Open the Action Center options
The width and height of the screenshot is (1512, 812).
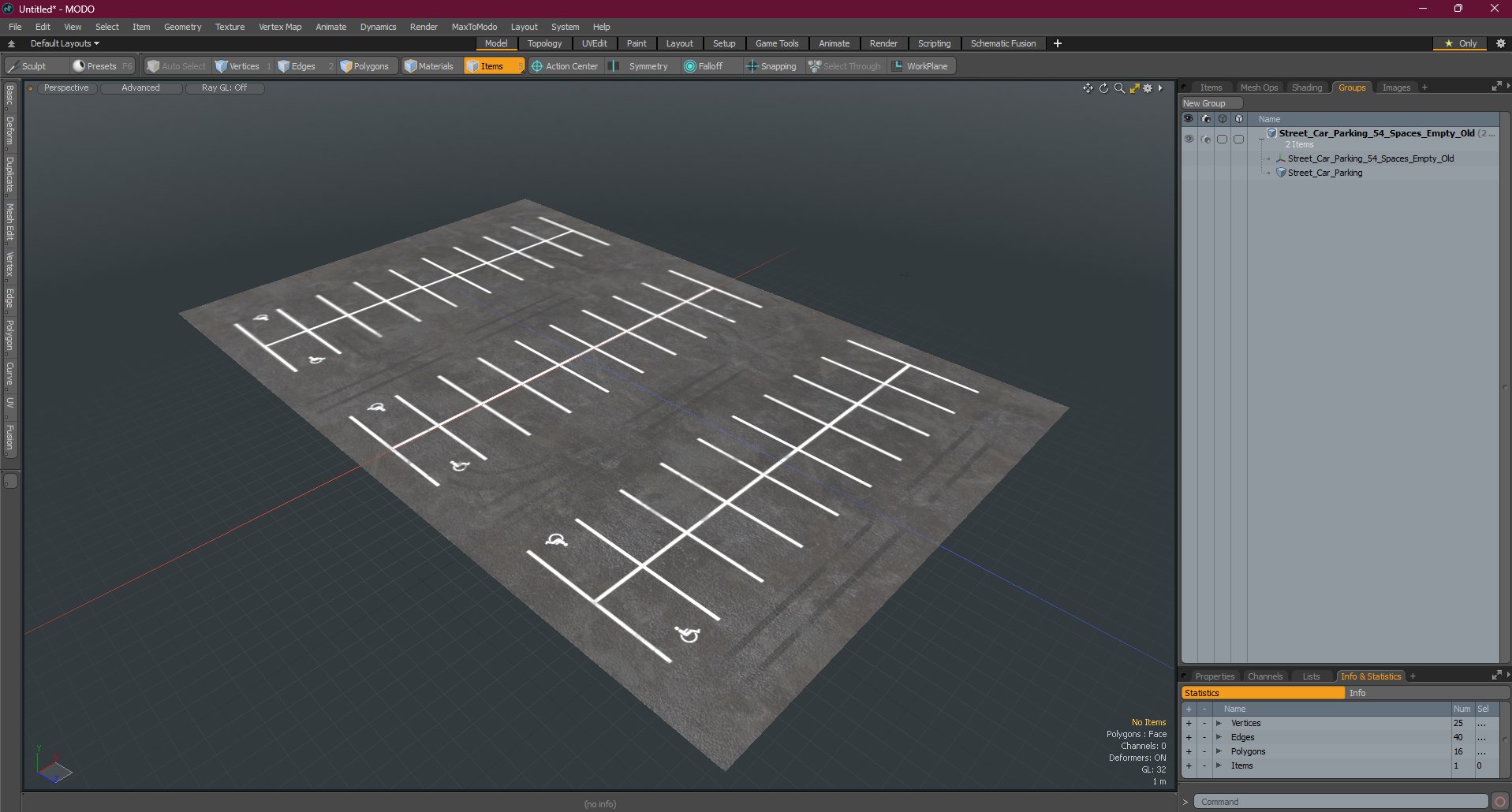(566, 66)
